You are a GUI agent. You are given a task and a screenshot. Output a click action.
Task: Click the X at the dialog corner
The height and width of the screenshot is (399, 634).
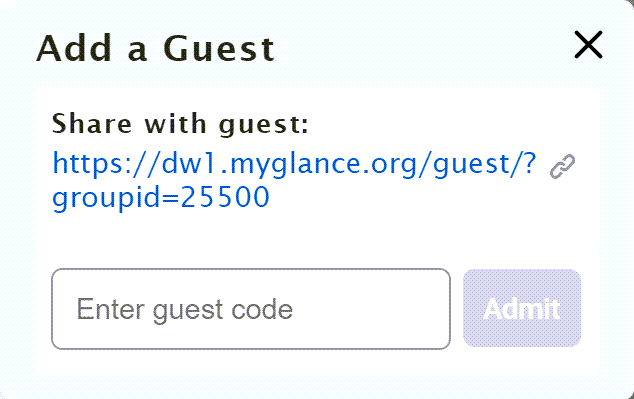(588, 44)
